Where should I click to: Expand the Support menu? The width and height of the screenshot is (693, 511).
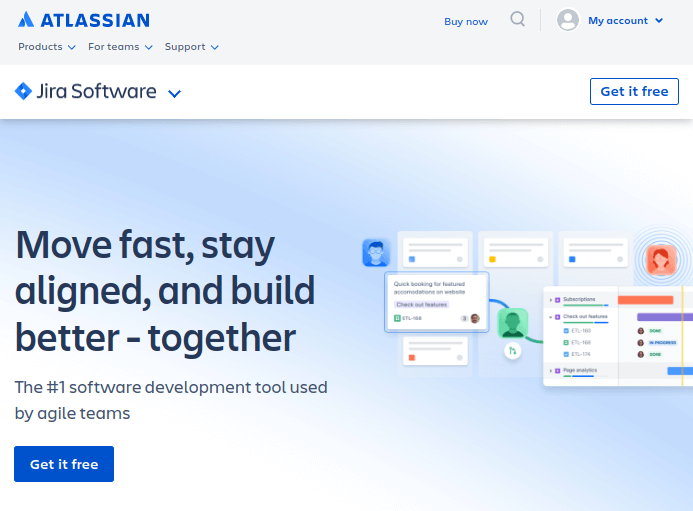[x=191, y=47]
